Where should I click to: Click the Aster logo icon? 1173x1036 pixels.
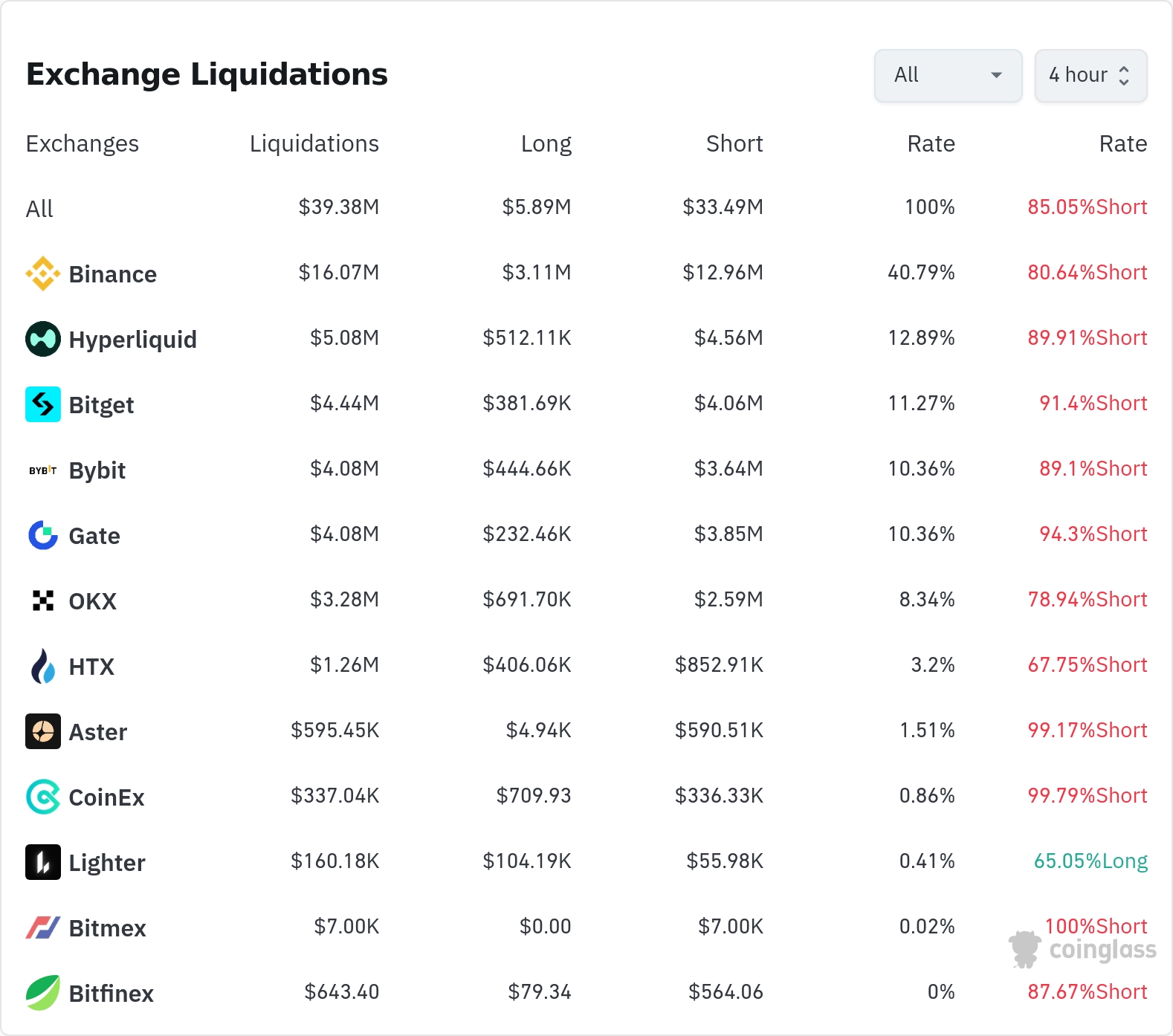tap(43, 731)
